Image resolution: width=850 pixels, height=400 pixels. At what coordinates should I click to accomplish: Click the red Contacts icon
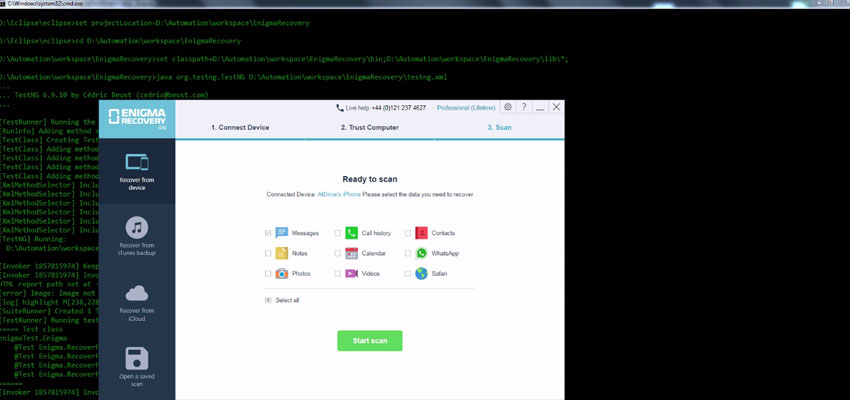coord(421,233)
